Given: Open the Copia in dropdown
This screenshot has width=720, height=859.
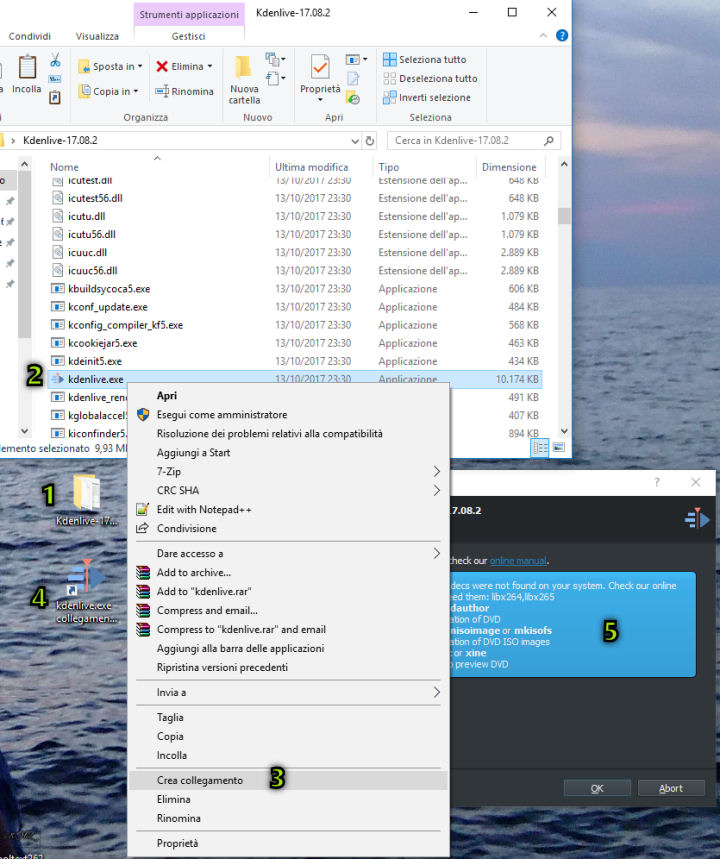Looking at the screenshot, I should [x=108, y=91].
